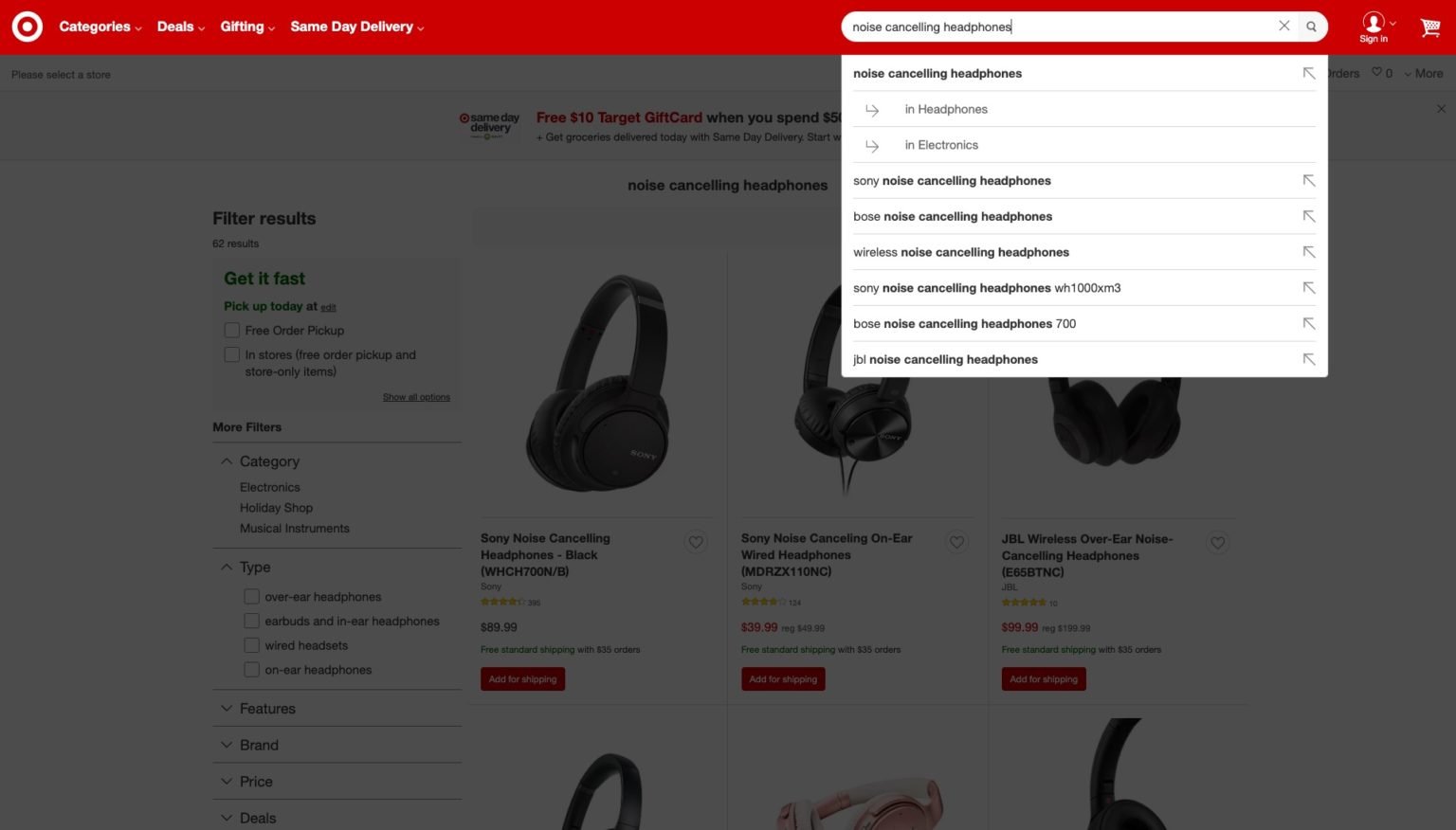The image size is (1456, 830).
Task: Fill search with 'jbl noise cancelling headphones' arrow
Action: point(1309,360)
